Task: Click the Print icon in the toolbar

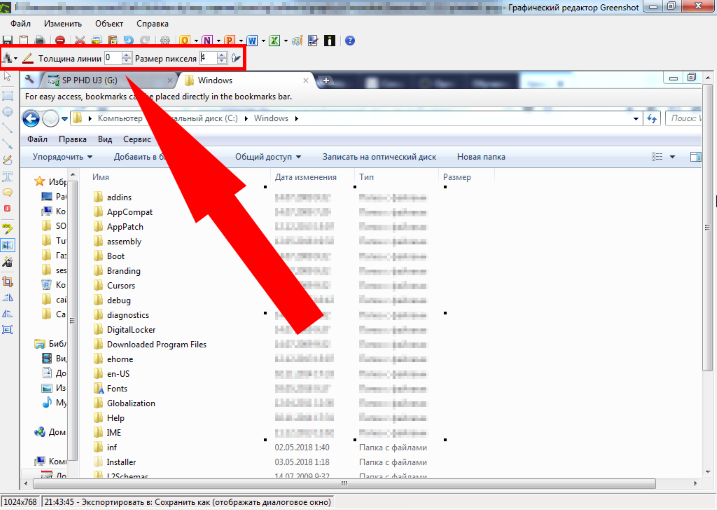Action: [x=40, y=41]
